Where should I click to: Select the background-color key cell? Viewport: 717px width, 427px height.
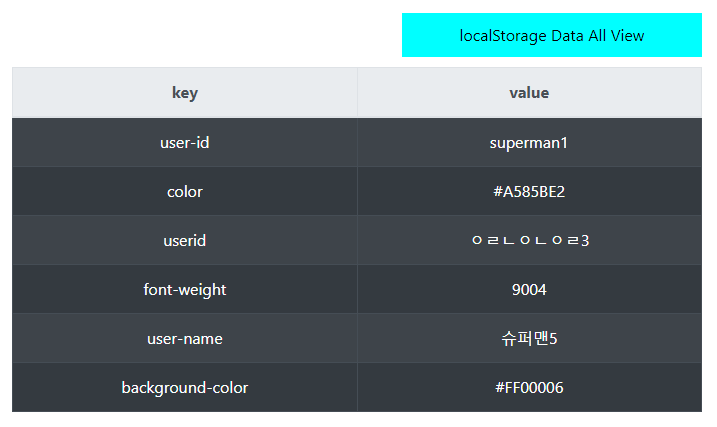[x=185, y=388]
